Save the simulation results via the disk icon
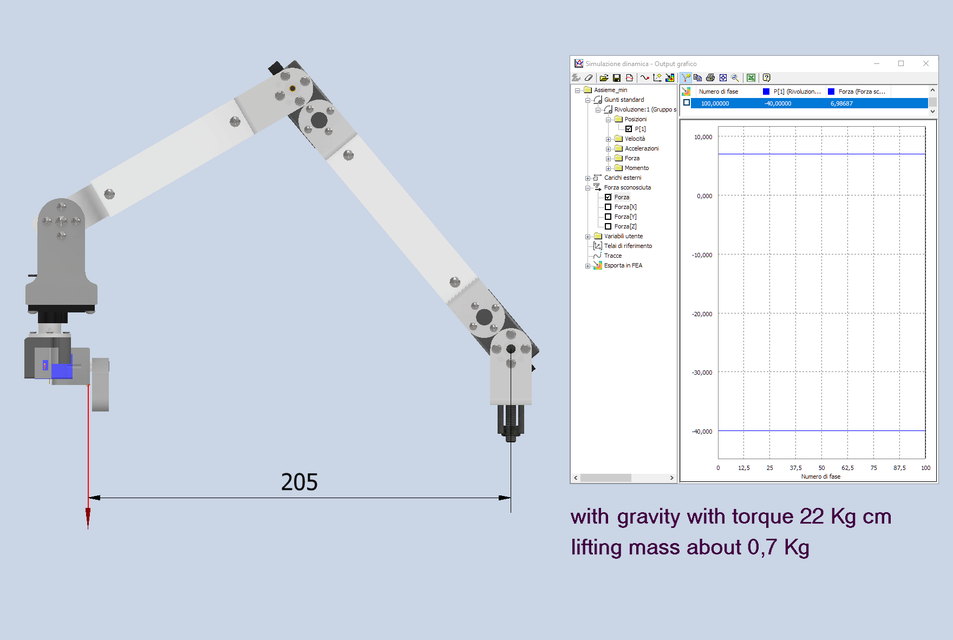Image resolution: width=953 pixels, height=640 pixels. (x=616, y=78)
